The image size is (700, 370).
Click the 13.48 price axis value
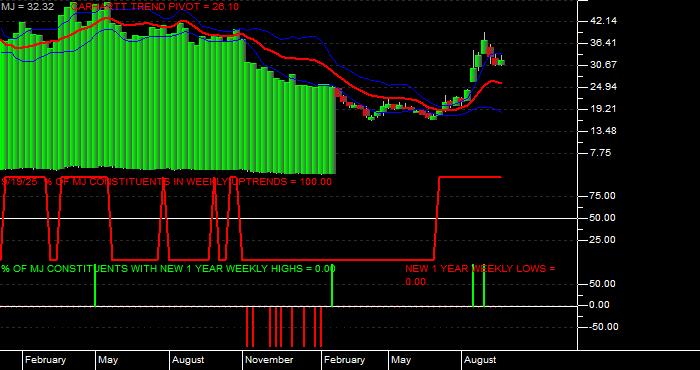[x=603, y=131]
